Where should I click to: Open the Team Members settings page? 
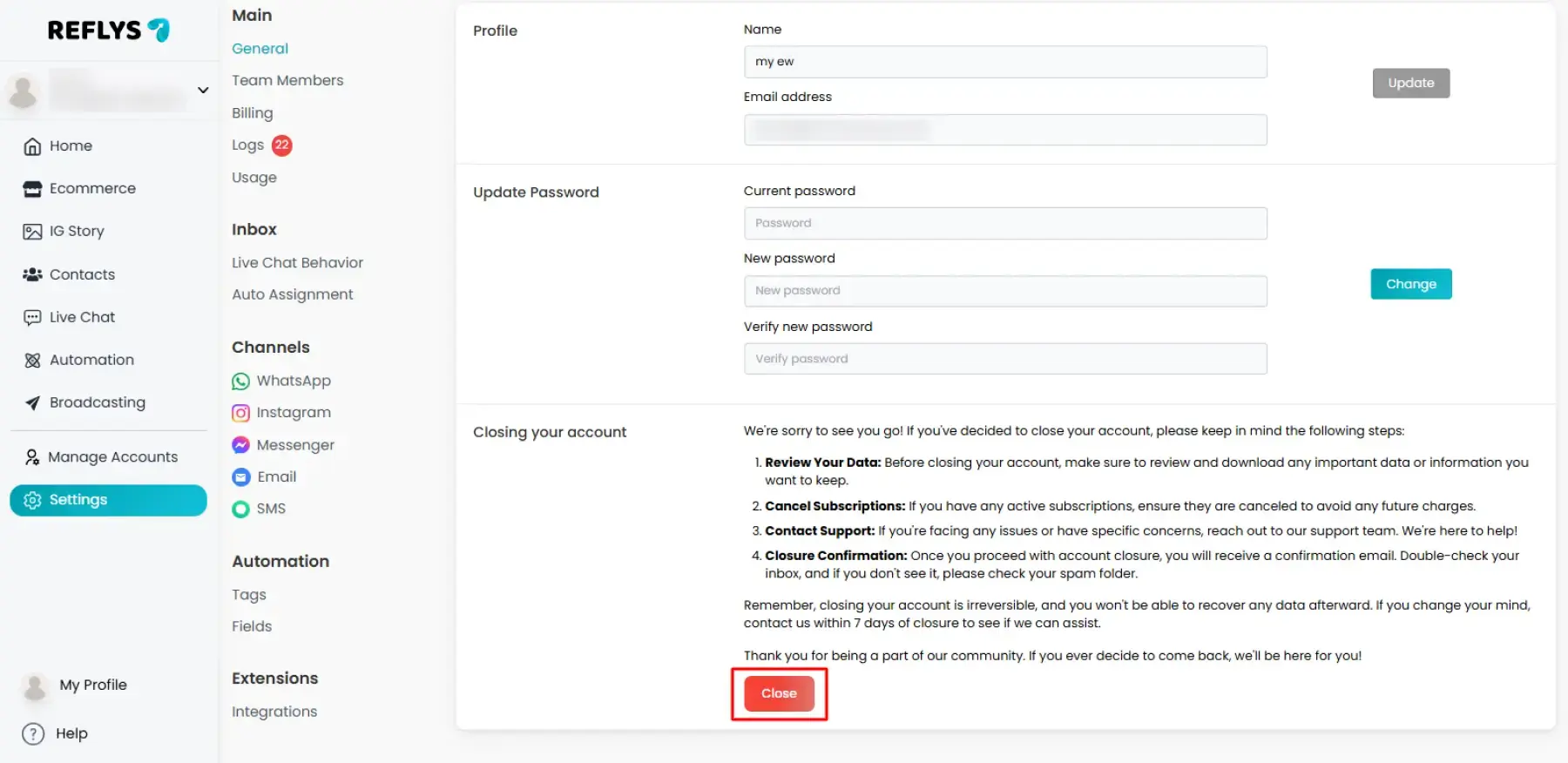pos(287,80)
